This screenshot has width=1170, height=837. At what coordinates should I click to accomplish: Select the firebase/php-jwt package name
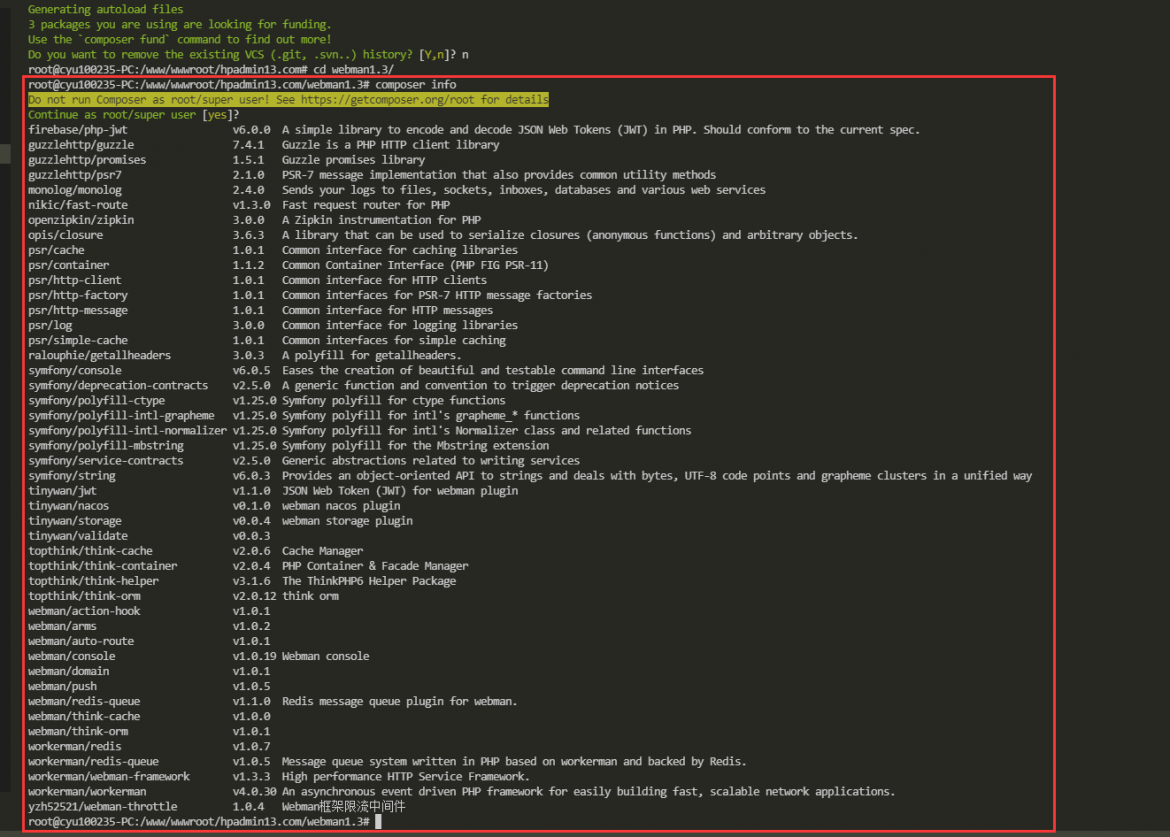(x=78, y=130)
